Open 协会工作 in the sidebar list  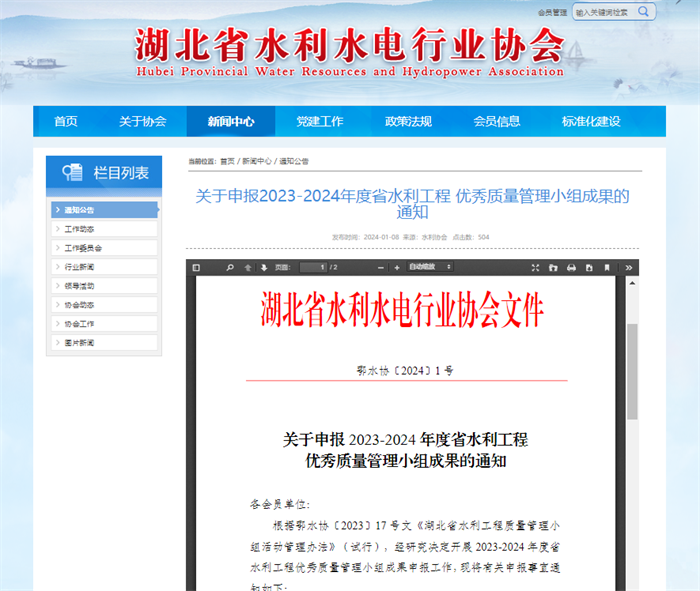point(104,324)
